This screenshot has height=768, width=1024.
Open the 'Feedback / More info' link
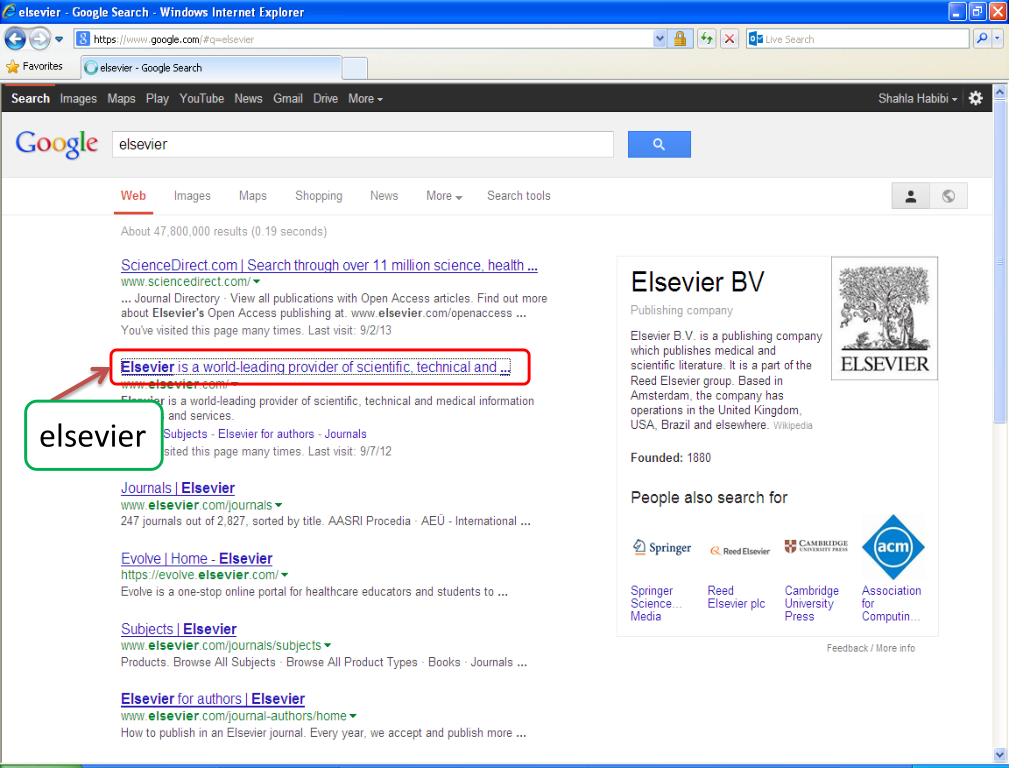click(x=871, y=648)
